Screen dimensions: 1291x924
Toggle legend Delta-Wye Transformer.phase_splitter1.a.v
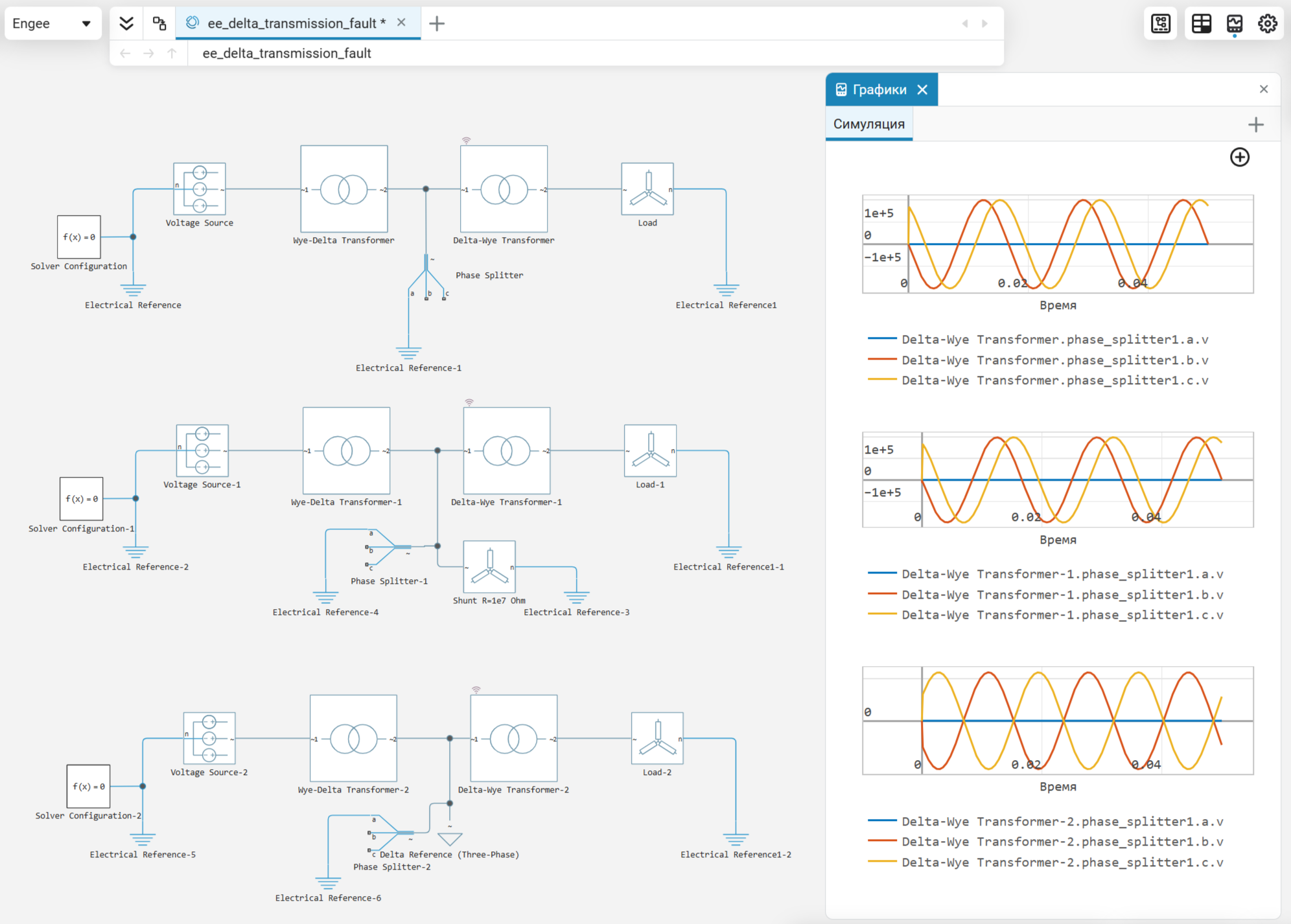pyautogui.click(x=1038, y=340)
